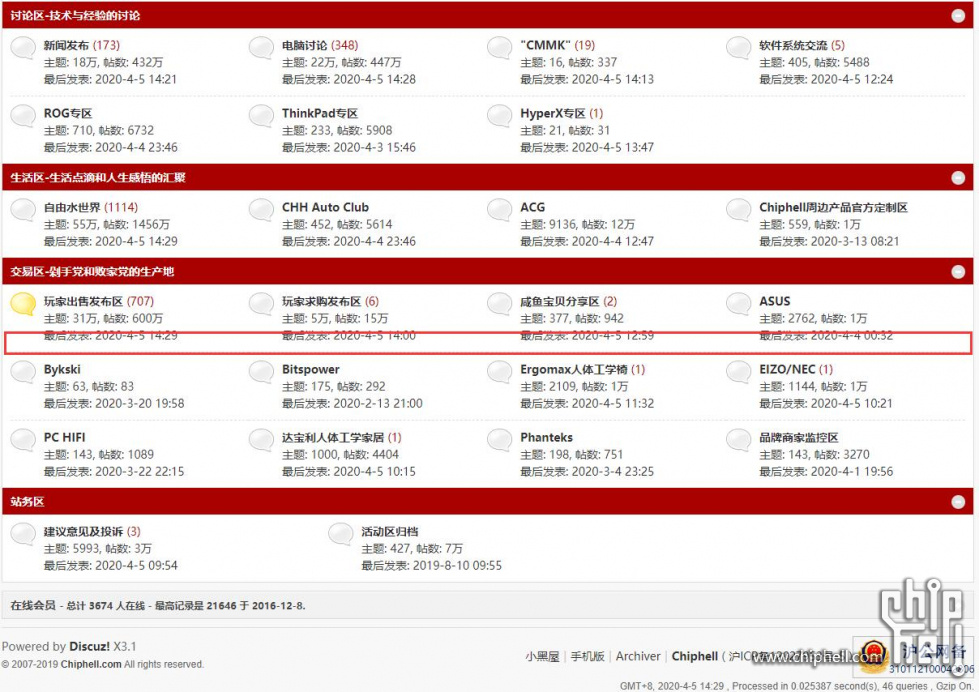979x692 pixels.
Task: Click the icon beside Chiphell周边产品官方定制区
Action: pyautogui.click(x=739, y=210)
